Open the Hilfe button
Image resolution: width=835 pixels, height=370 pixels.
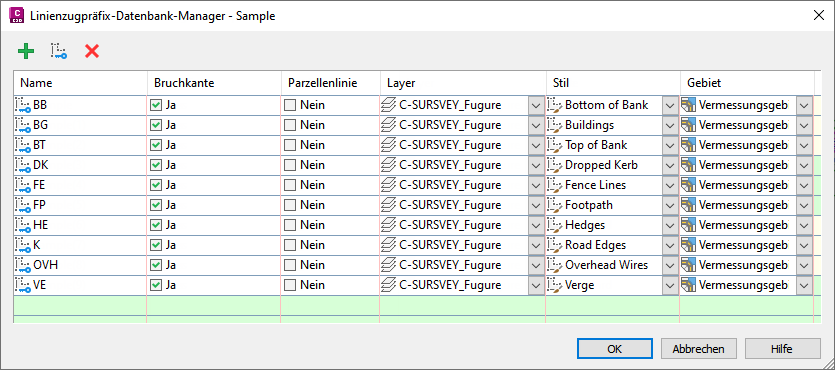coord(782,349)
